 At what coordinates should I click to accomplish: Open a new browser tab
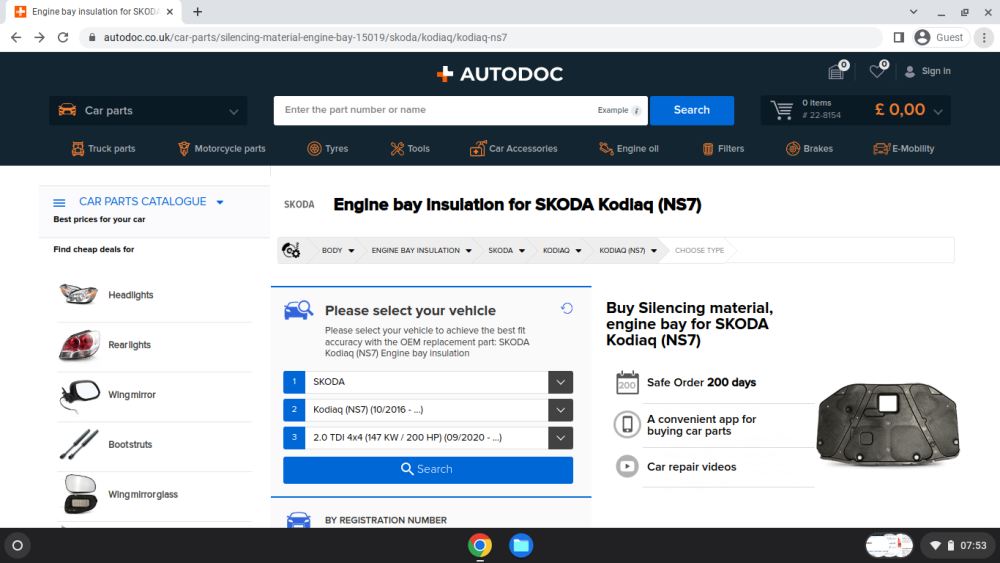(x=198, y=11)
